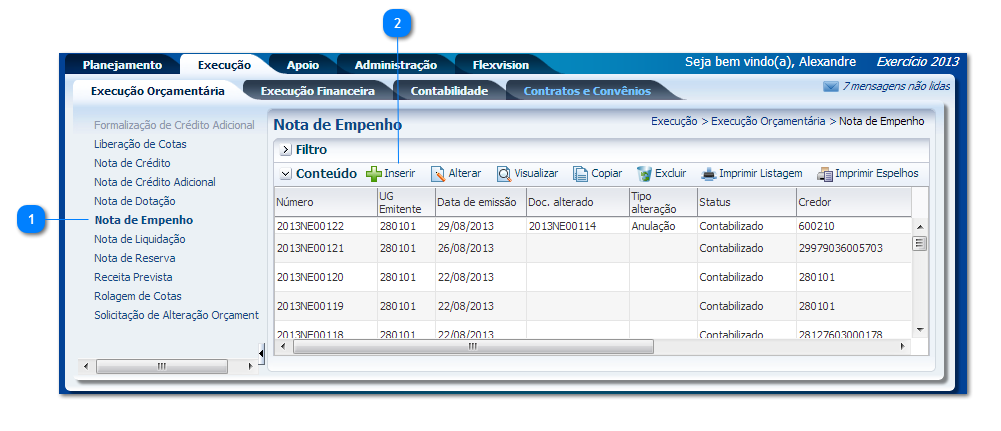Collapse the left sidebar with splitter arrow
Image resolution: width=1001 pixels, height=431 pixels.
(x=261, y=351)
